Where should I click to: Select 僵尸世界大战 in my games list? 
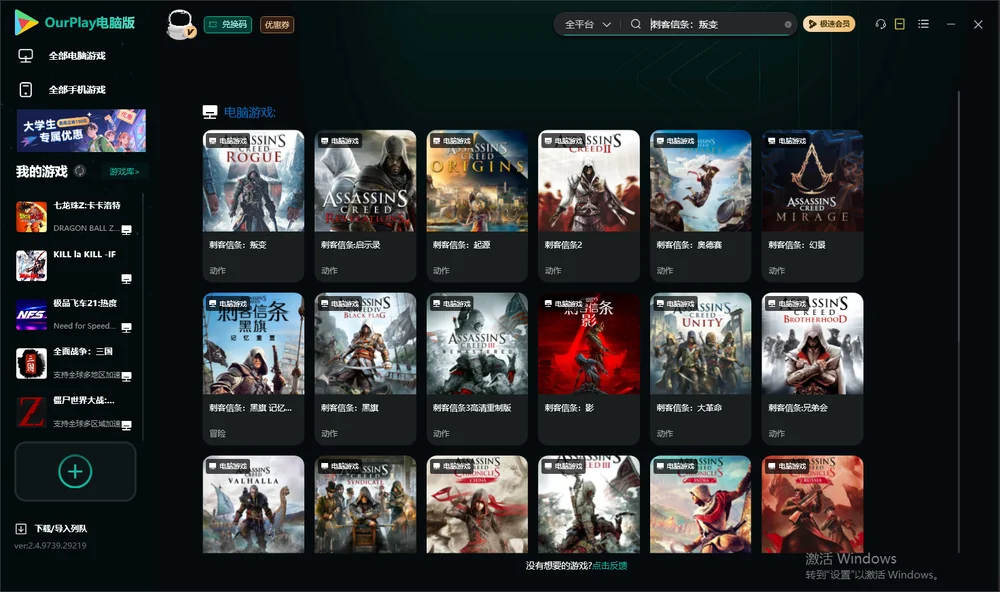75,412
